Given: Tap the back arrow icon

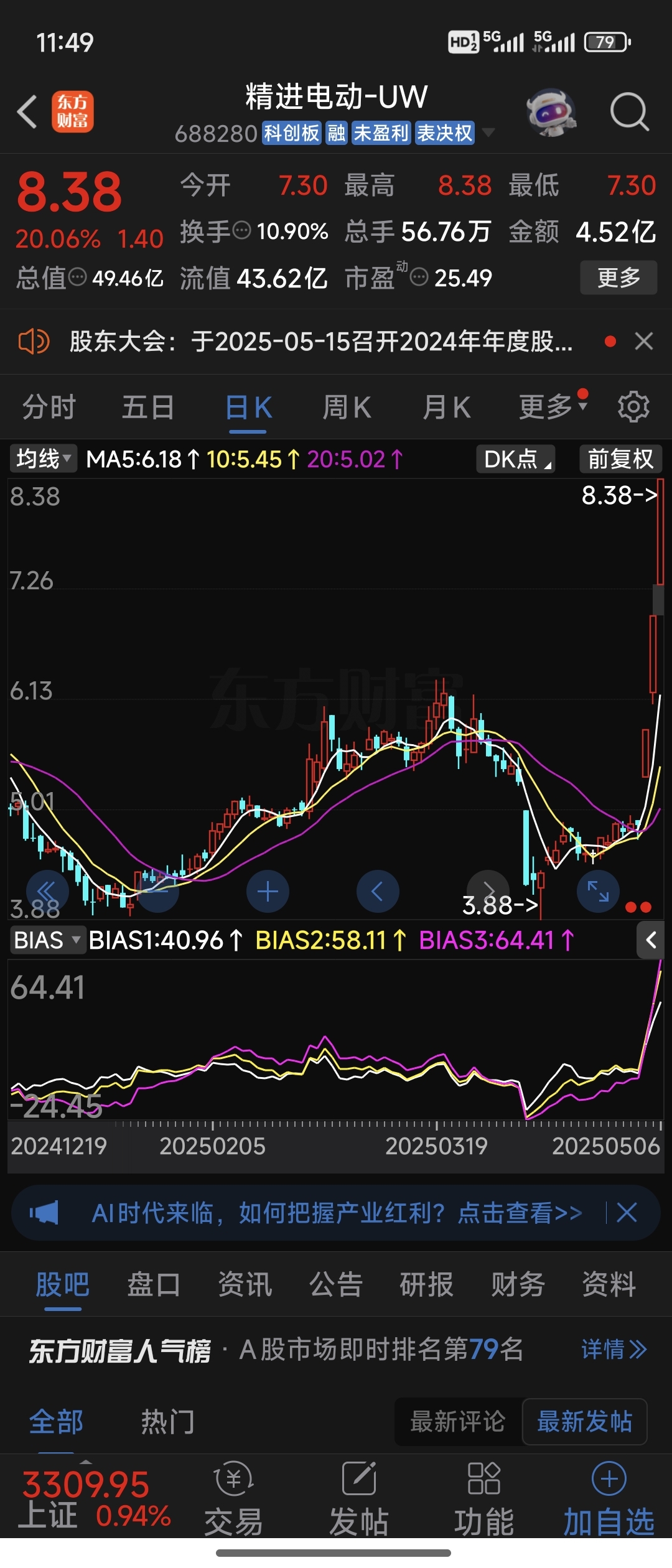Looking at the screenshot, I should 27,112.
